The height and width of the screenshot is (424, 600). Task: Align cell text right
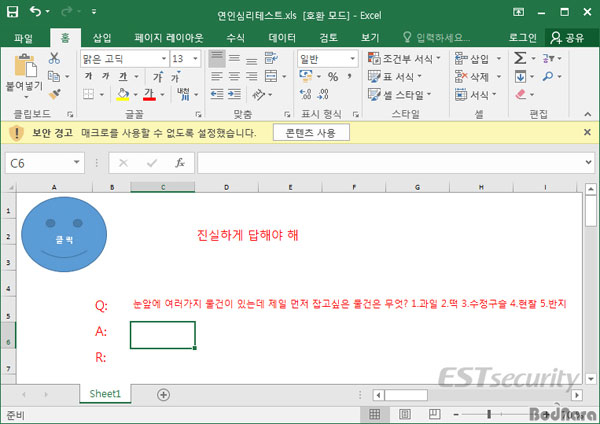(251, 77)
